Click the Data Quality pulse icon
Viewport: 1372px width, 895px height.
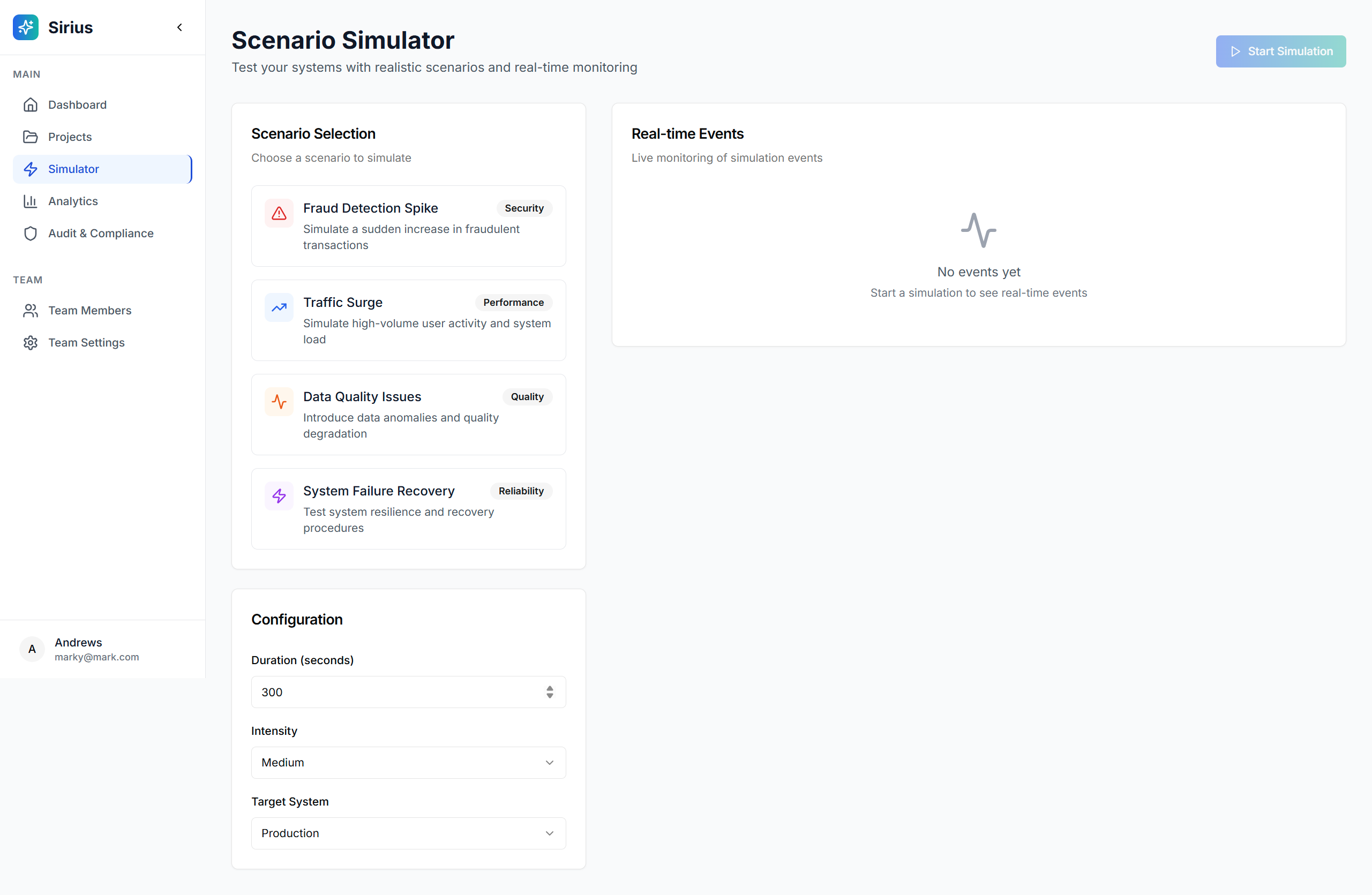tap(279, 402)
